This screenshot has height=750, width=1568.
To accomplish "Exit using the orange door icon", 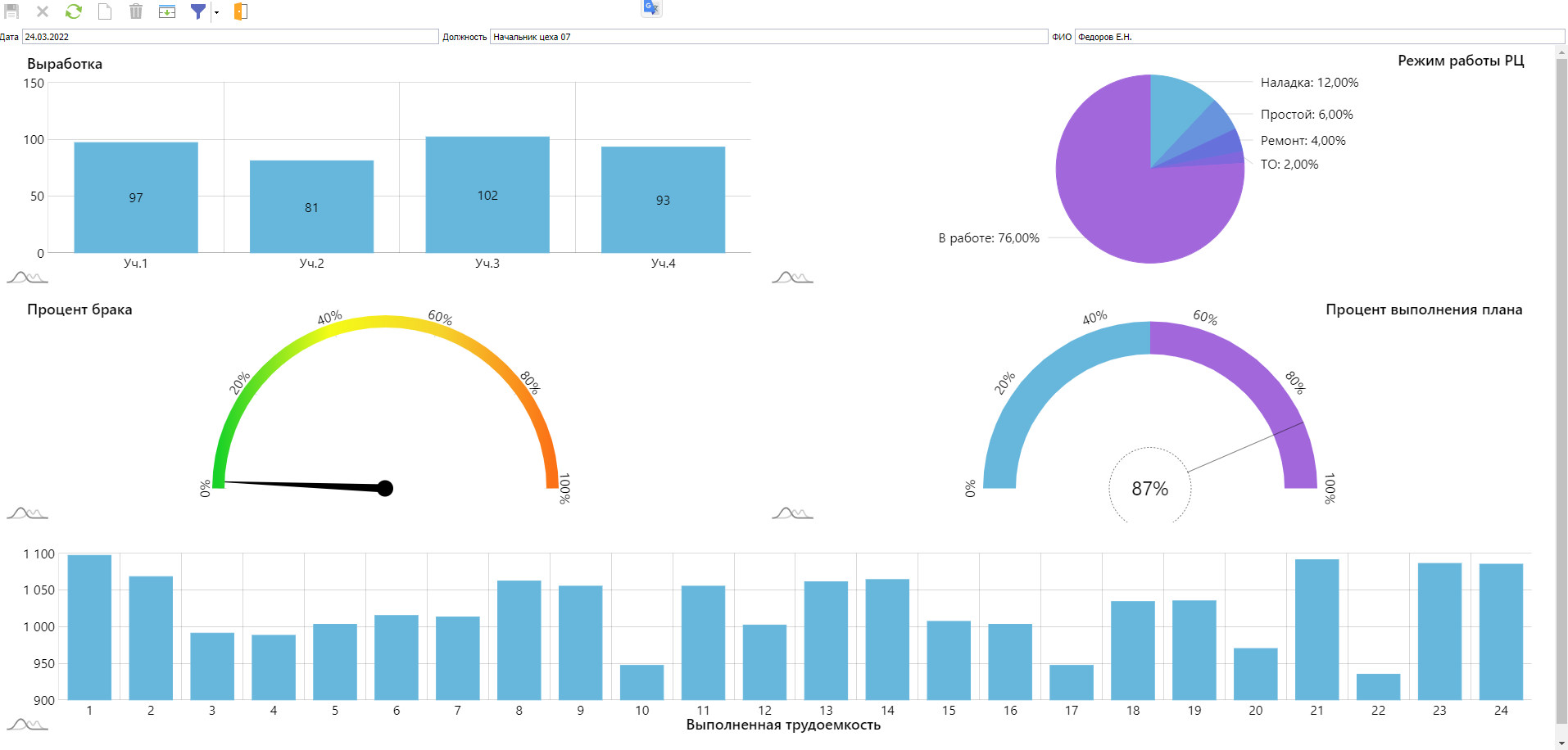I will tap(240, 11).
